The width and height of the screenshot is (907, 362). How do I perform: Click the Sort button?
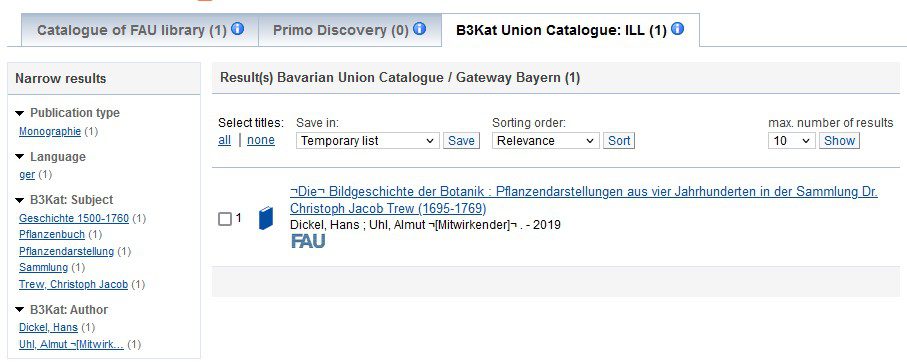click(x=619, y=141)
